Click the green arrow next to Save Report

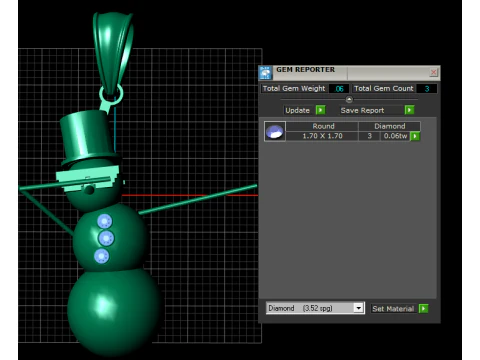pos(409,110)
